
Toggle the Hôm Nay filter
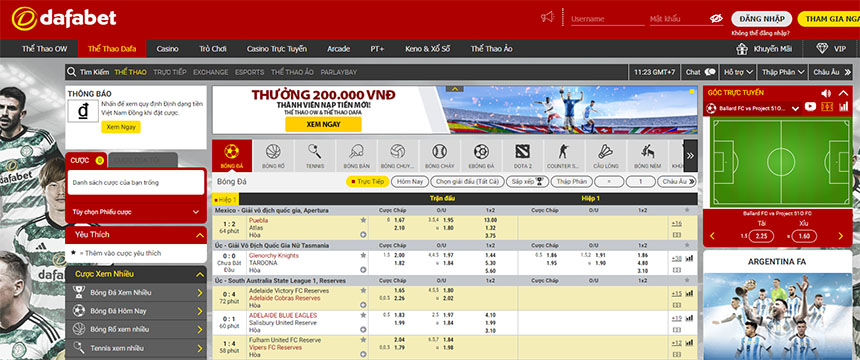point(410,182)
